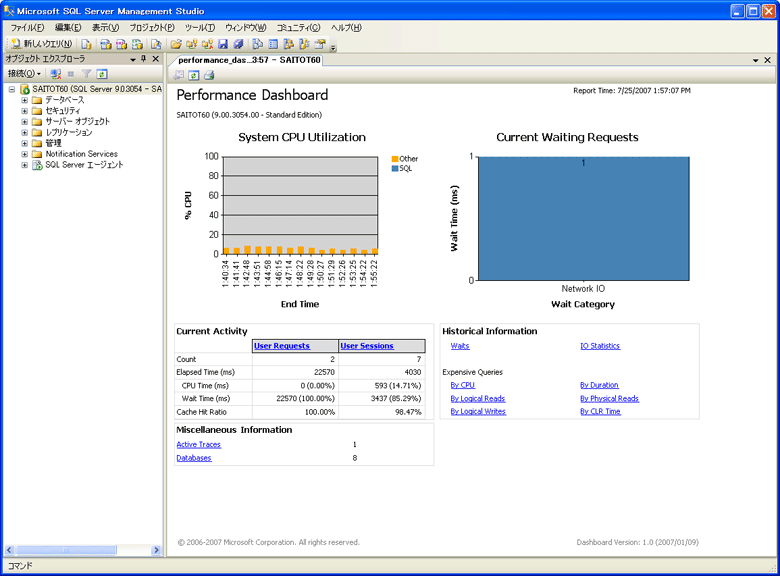The width and height of the screenshot is (780, 576).
Task: Open the Template Explorer icon
Action: click(304, 44)
